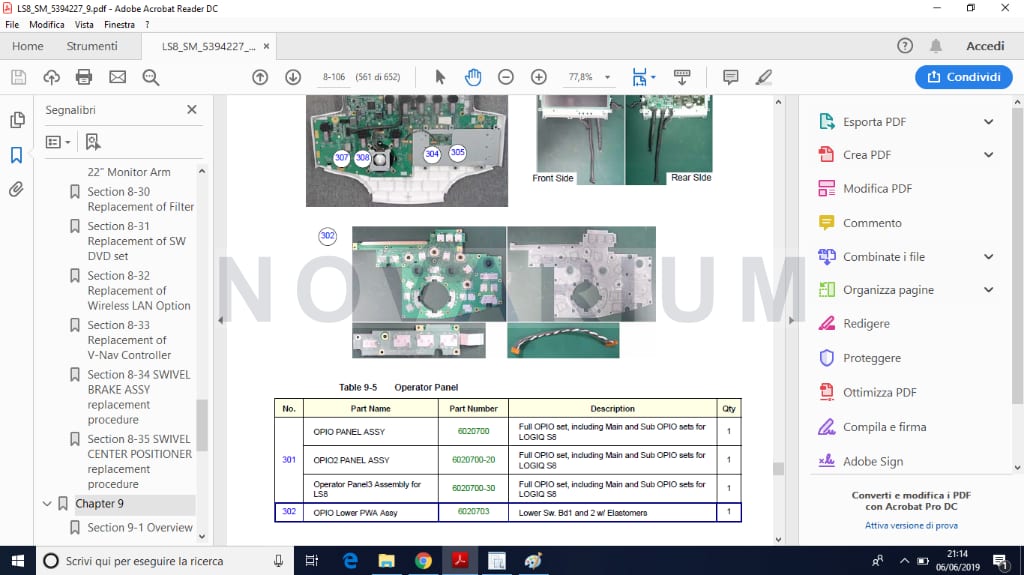
Task: Expand Organizza pagine chevron
Action: point(989,289)
